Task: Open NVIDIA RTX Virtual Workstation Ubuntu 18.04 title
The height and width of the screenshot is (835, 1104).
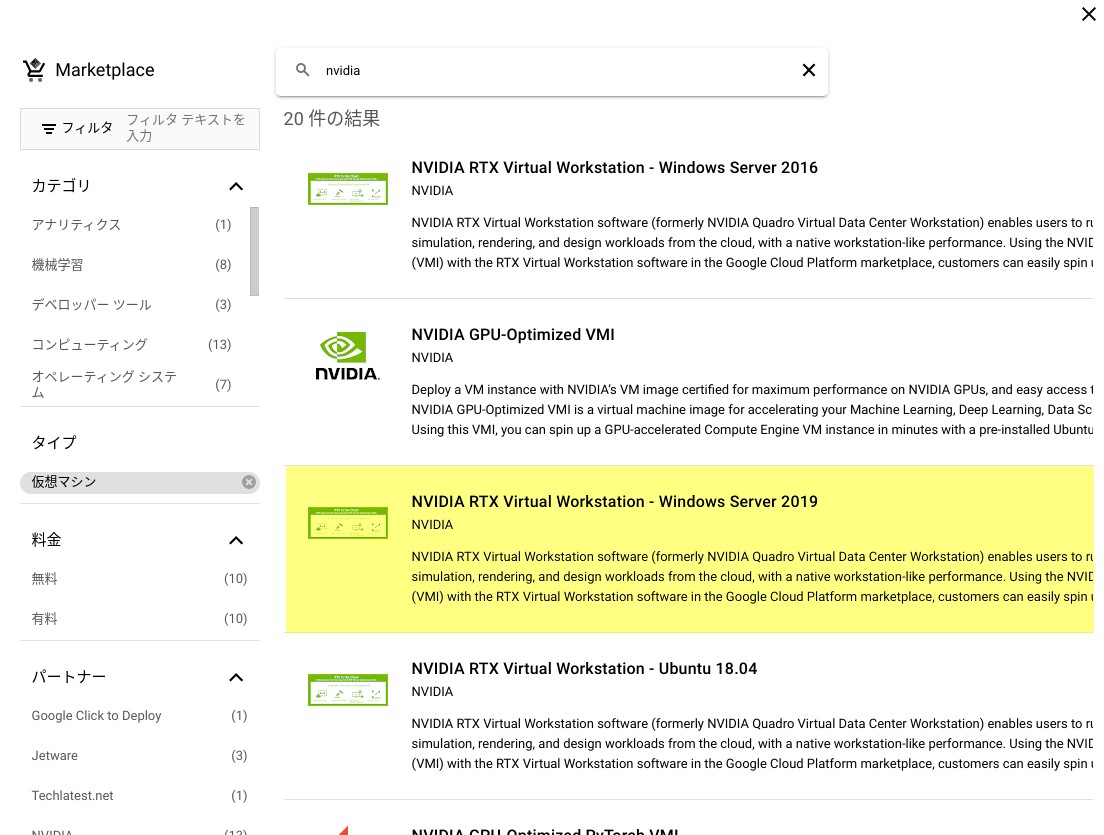Action: pyautogui.click(x=584, y=668)
